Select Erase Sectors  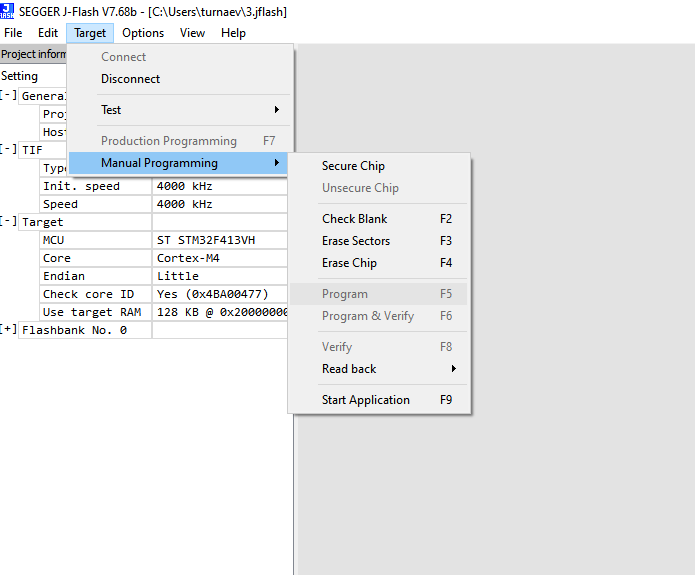click(x=379, y=241)
